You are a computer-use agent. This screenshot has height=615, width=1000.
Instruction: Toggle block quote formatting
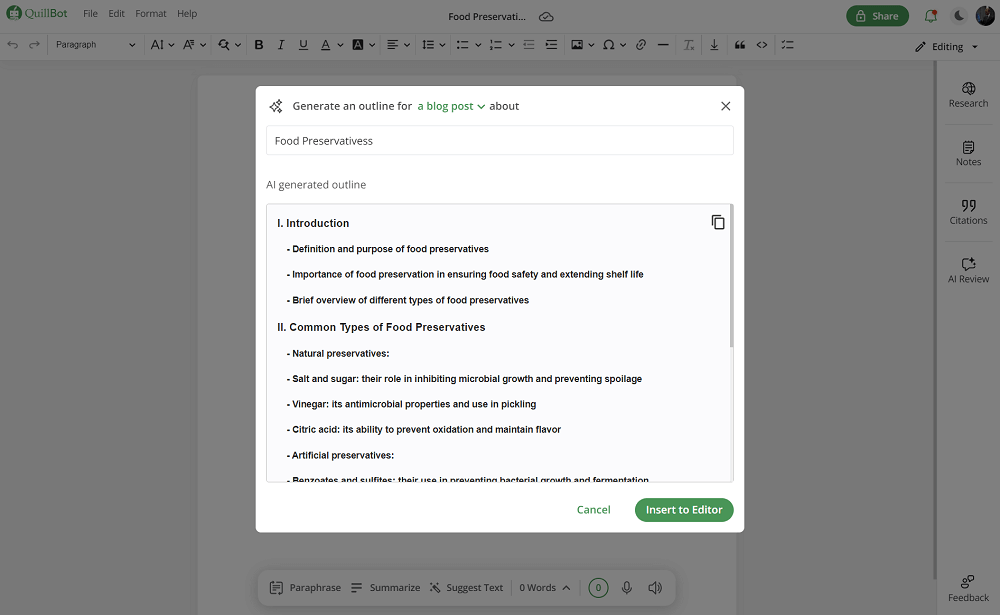click(x=740, y=45)
